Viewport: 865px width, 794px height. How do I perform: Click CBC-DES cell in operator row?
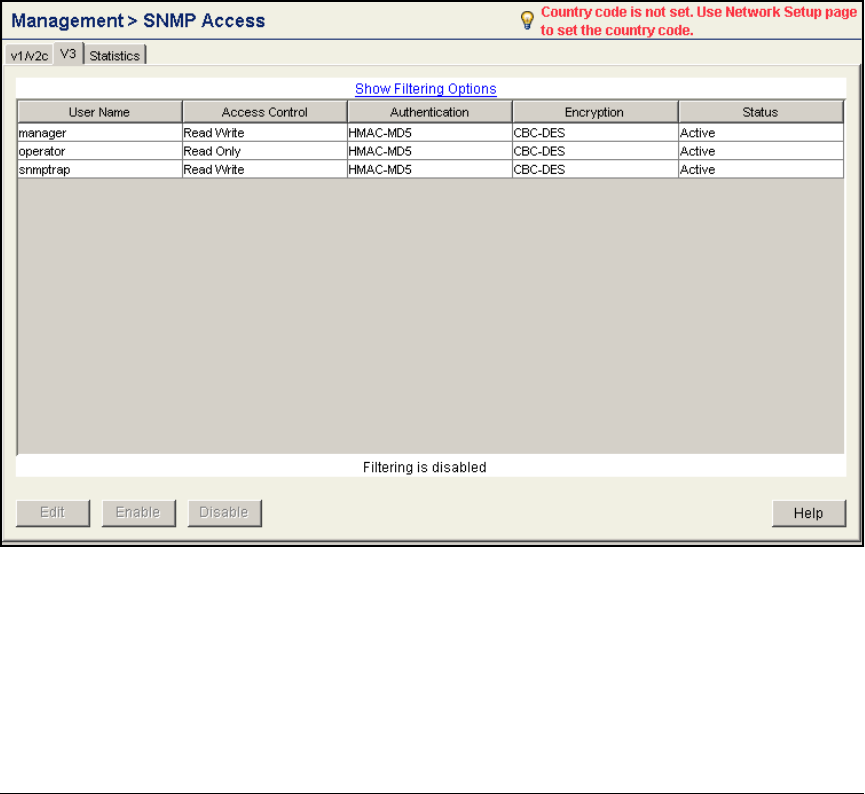tap(595, 151)
